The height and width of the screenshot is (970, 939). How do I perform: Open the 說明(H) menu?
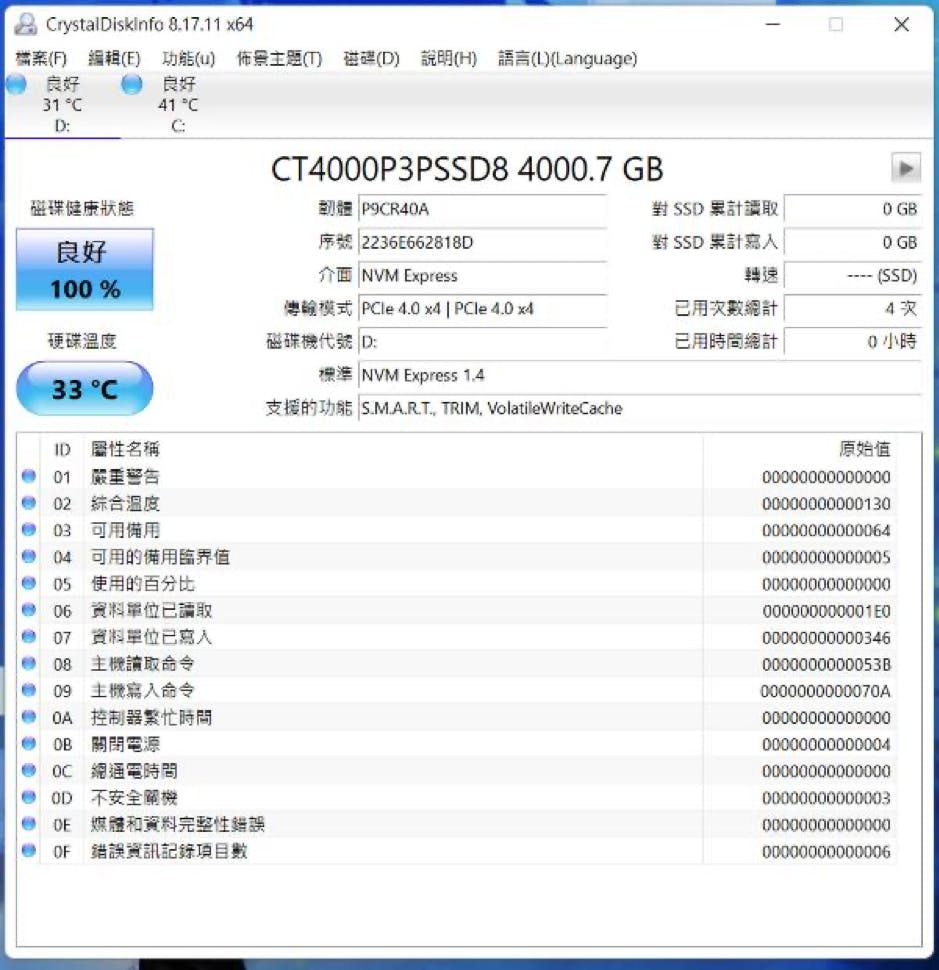pos(449,58)
